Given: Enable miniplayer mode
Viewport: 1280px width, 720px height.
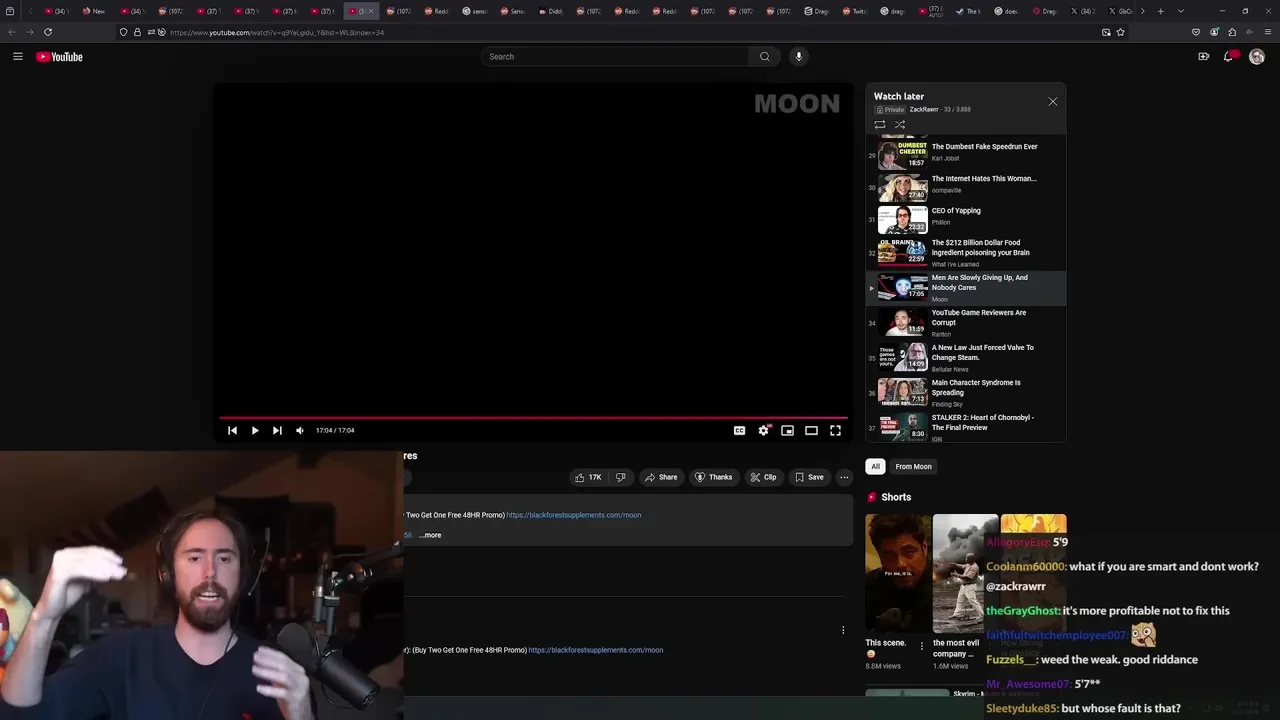Looking at the screenshot, I should (x=787, y=430).
